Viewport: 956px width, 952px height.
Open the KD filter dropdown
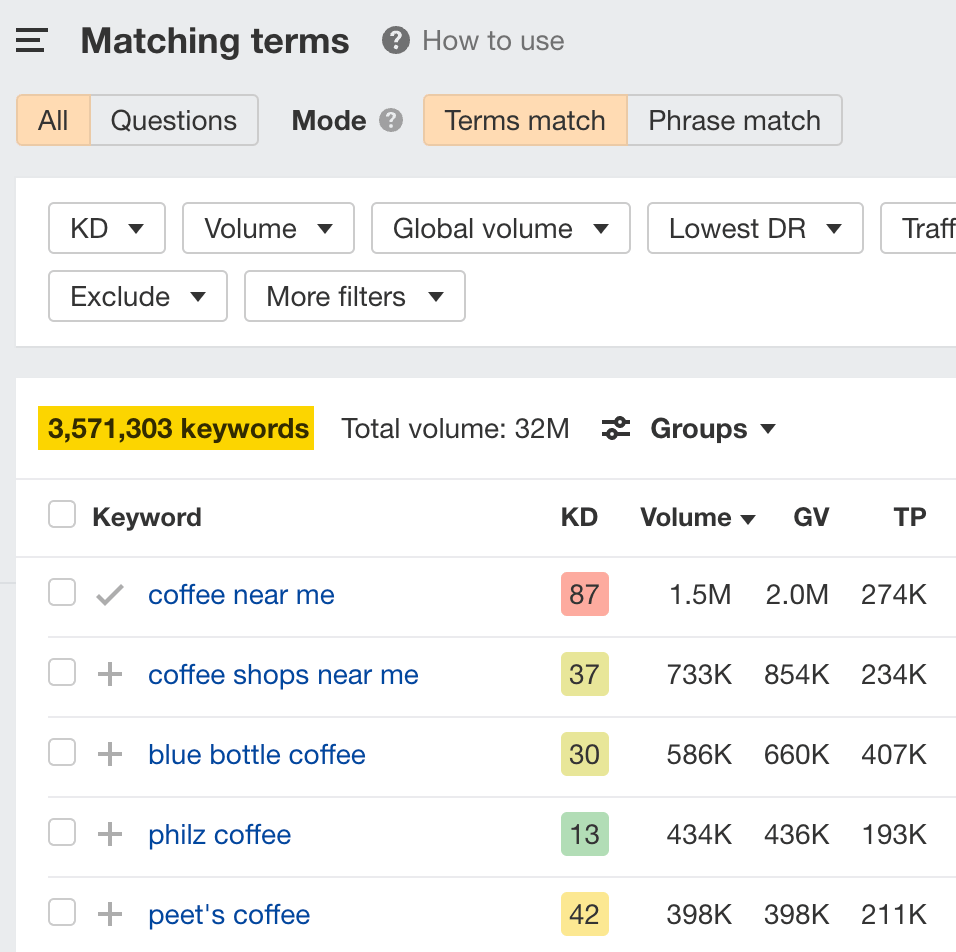[x=107, y=228]
